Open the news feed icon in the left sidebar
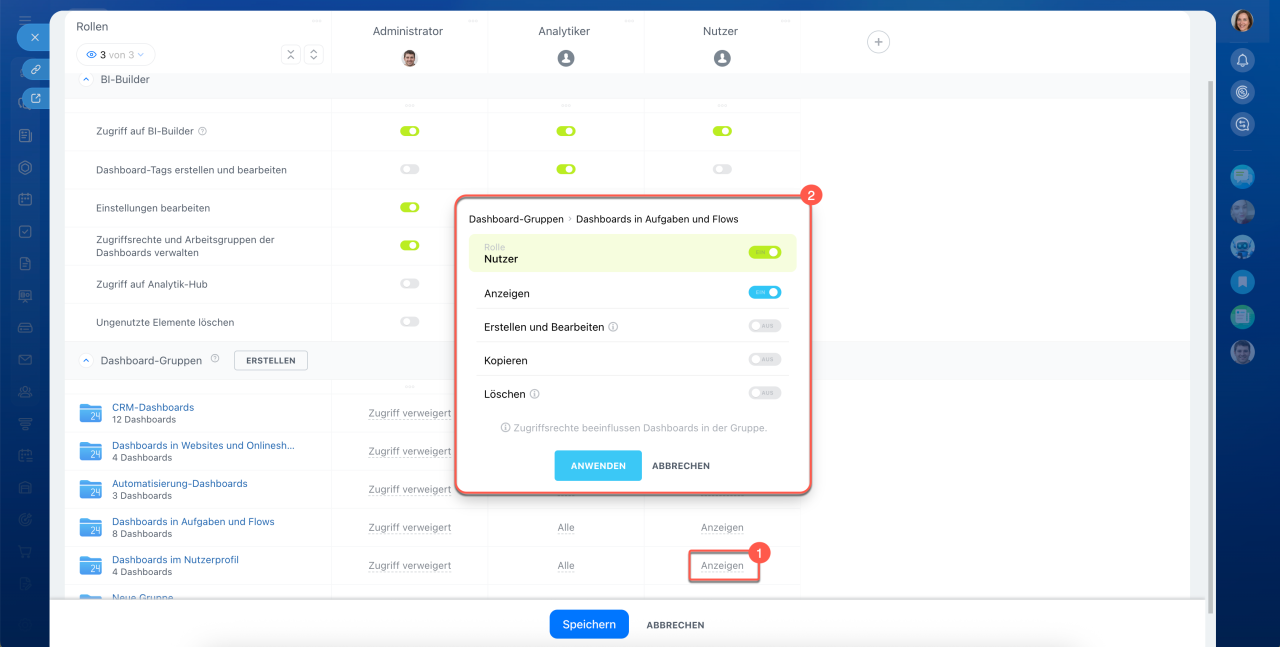 (25, 135)
